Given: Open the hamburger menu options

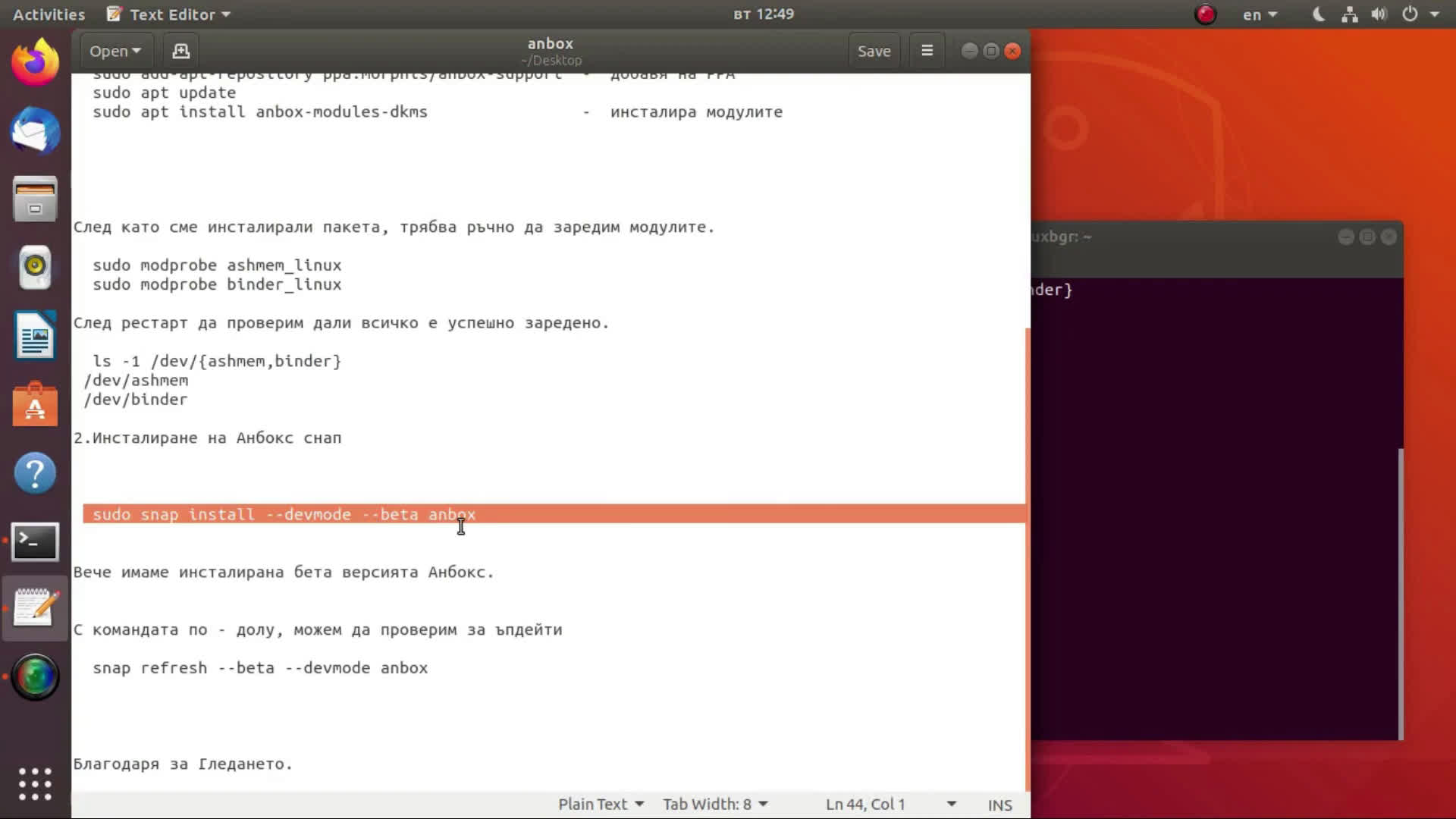Looking at the screenshot, I should point(926,50).
